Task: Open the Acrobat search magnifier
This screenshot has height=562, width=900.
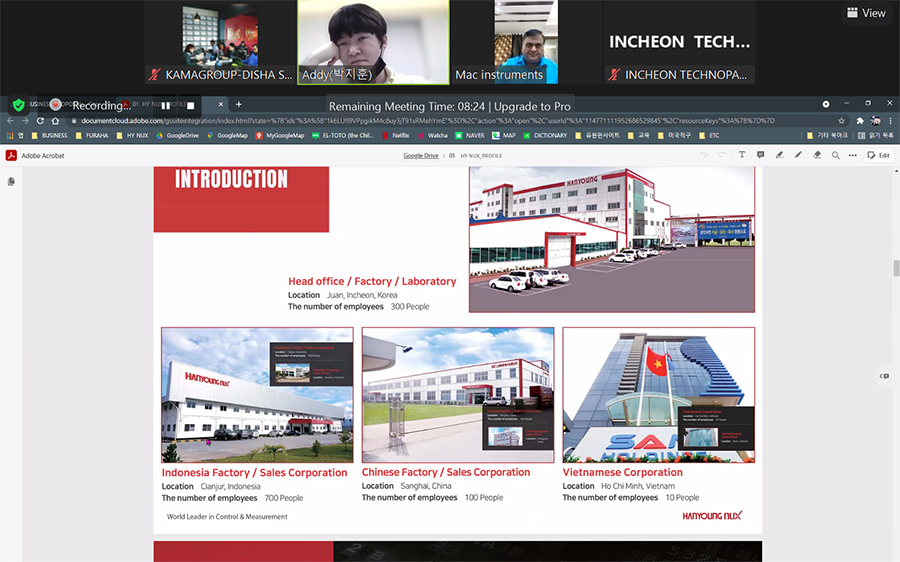Action: coord(836,155)
